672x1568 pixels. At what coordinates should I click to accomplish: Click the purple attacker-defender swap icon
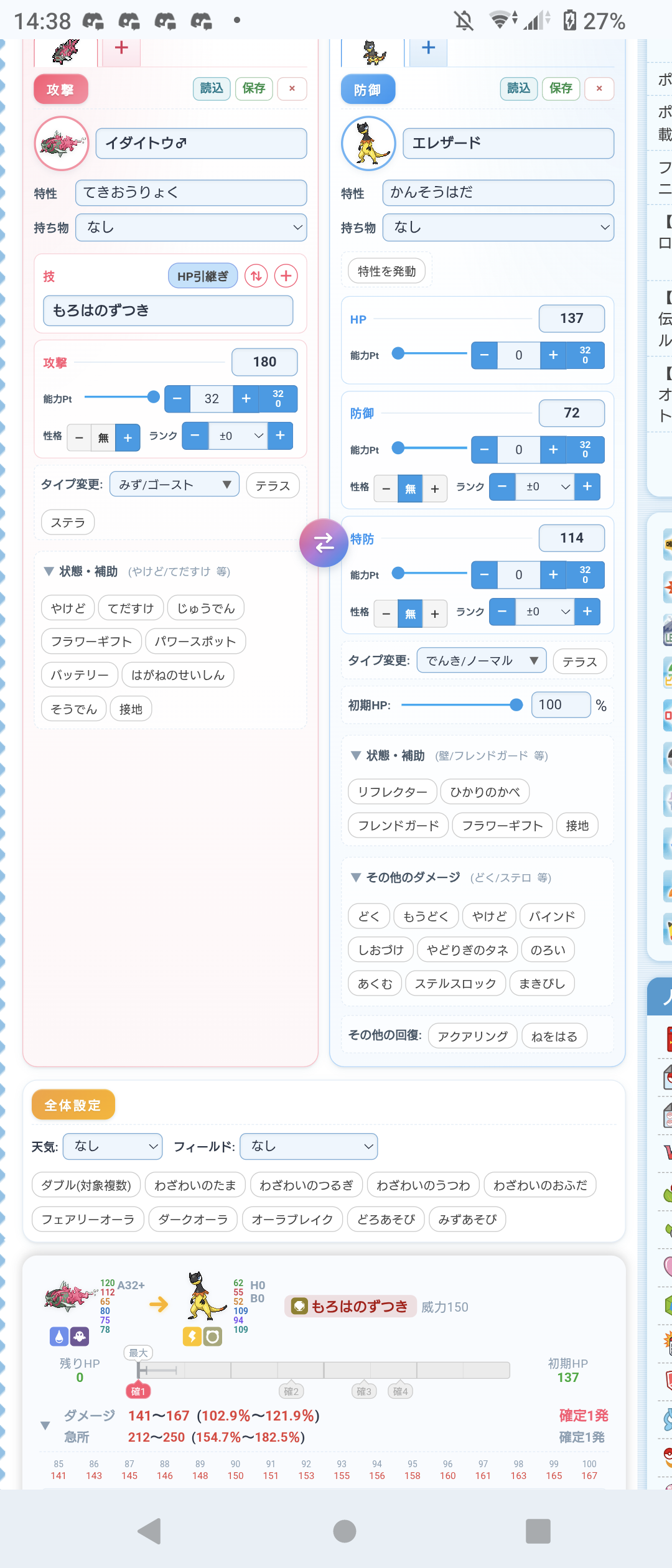324,543
